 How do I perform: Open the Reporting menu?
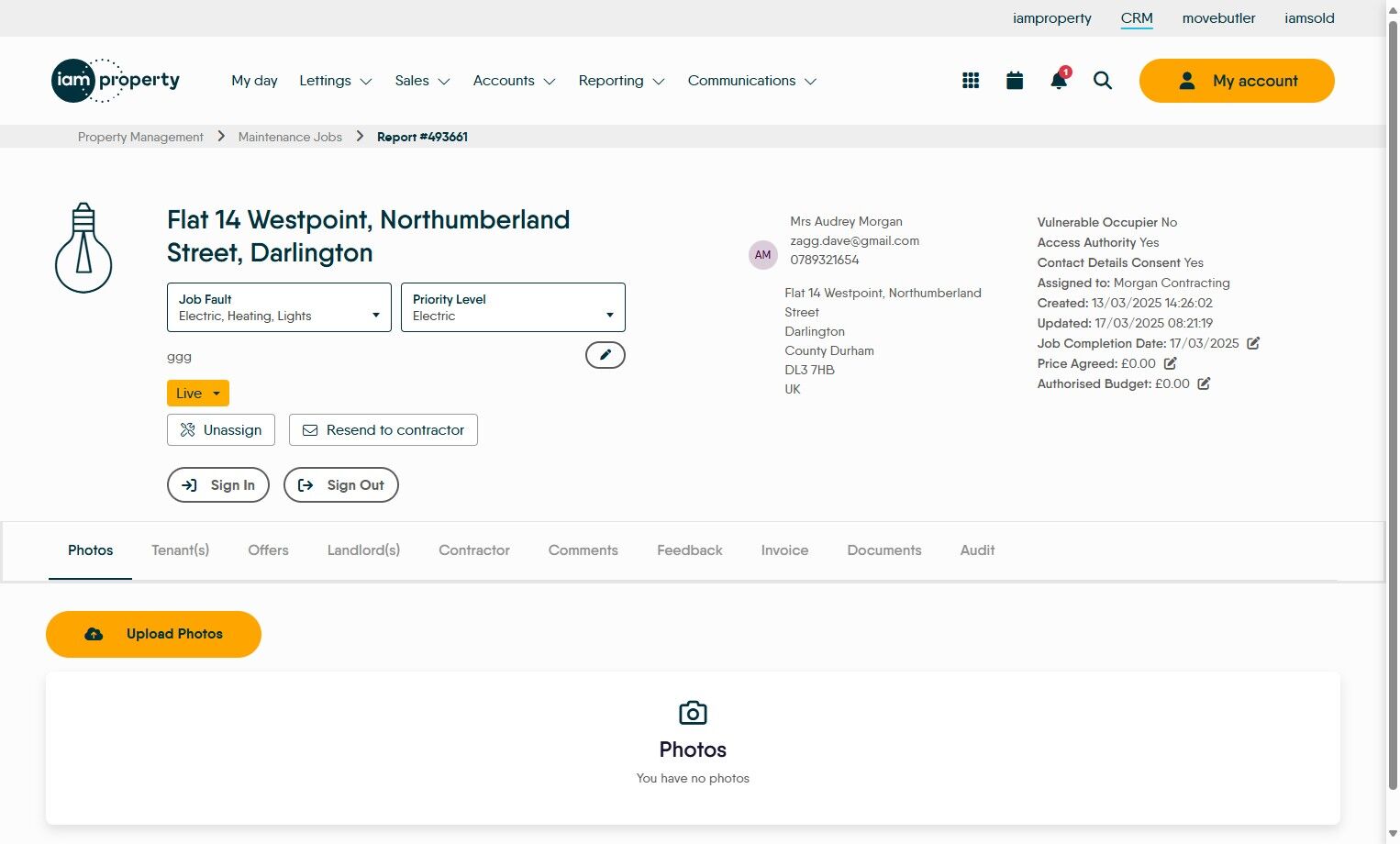(x=621, y=81)
